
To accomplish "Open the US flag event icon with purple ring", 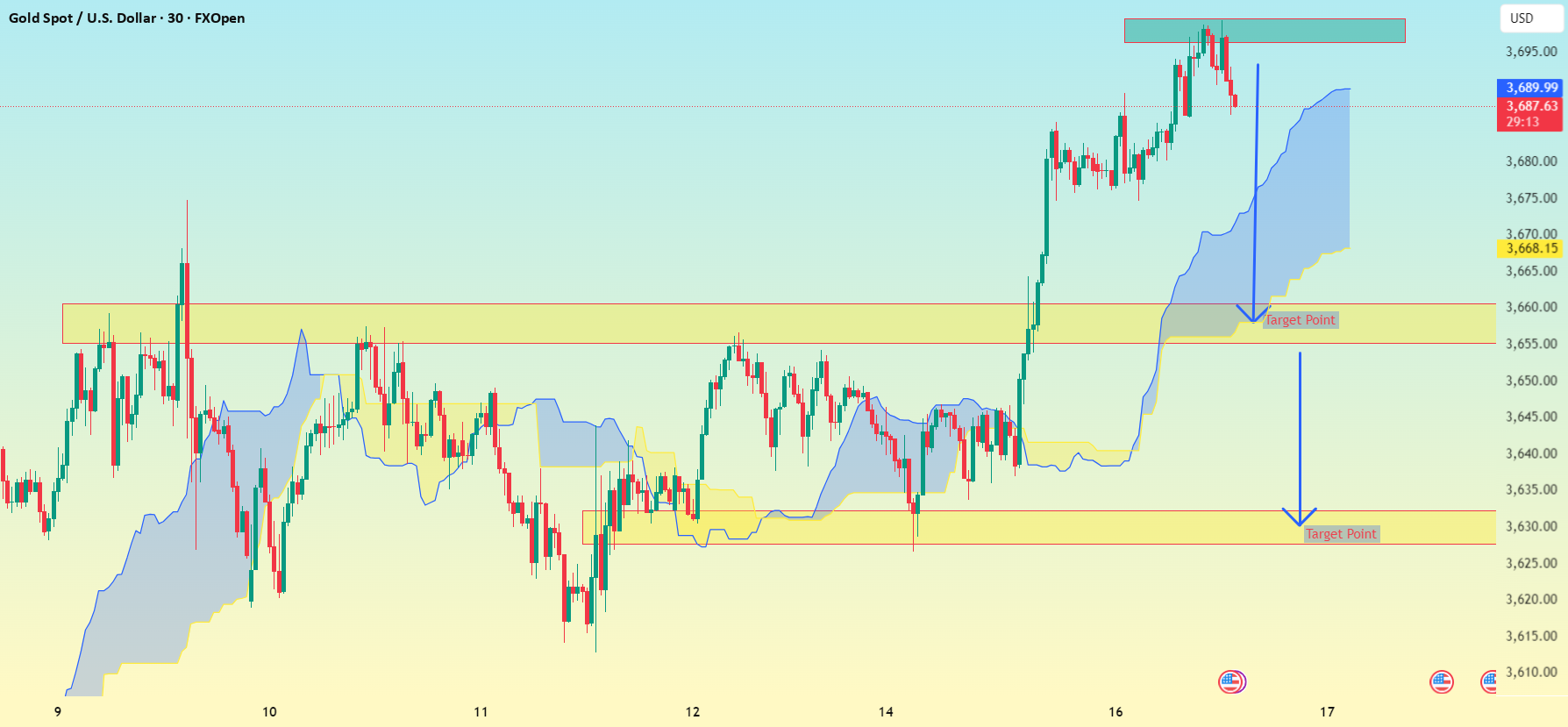I will 1232,681.
